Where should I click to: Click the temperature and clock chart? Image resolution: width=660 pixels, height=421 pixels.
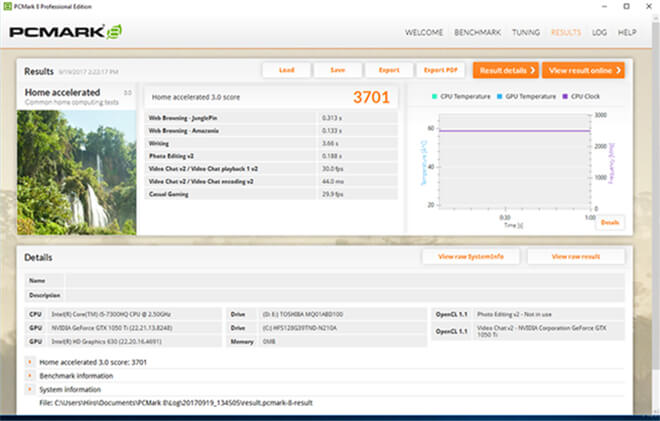click(x=514, y=161)
